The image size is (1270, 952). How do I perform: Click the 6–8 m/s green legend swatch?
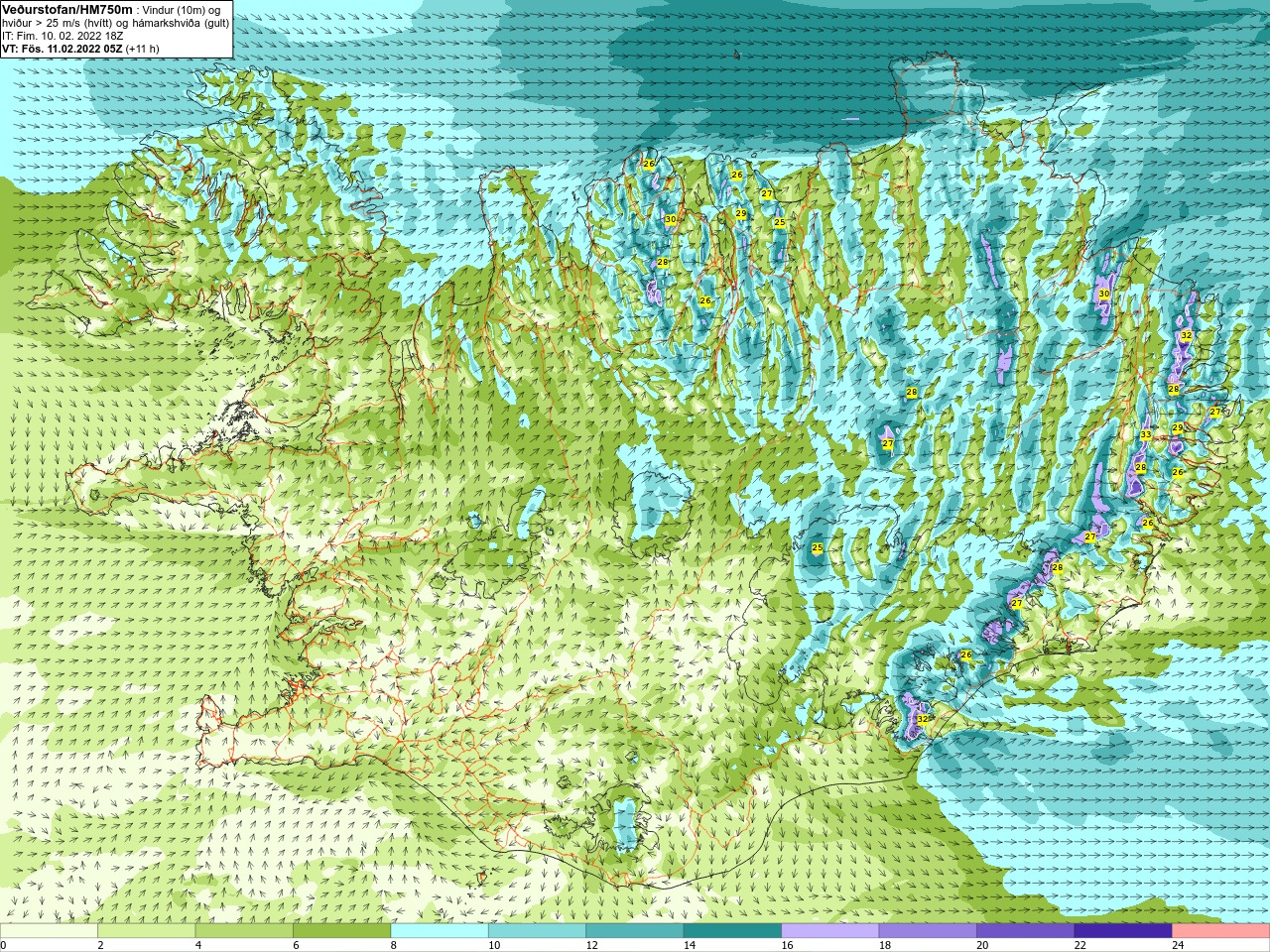(342, 931)
